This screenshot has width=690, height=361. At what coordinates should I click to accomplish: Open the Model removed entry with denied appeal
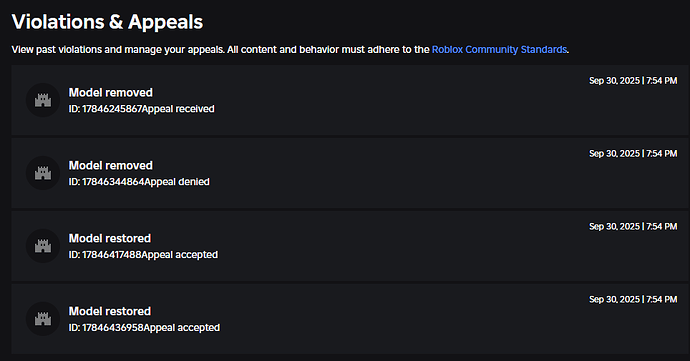[110, 166]
